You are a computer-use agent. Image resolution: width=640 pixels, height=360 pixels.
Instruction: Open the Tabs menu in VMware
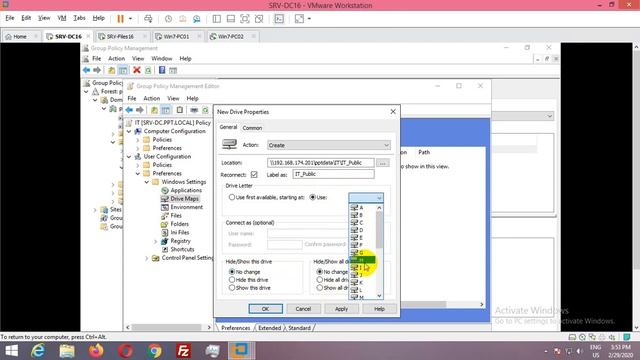(79, 18)
